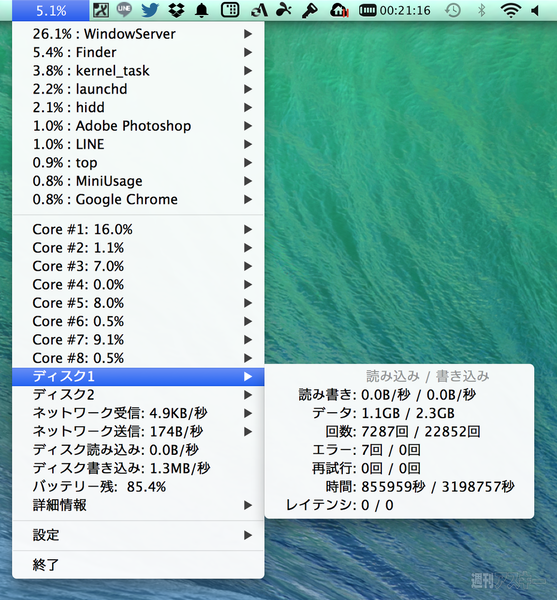Image resolution: width=557 pixels, height=600 pixels.
Task: Click the battery time 00:21:16 indicator
Action: (x=394, y=10)
